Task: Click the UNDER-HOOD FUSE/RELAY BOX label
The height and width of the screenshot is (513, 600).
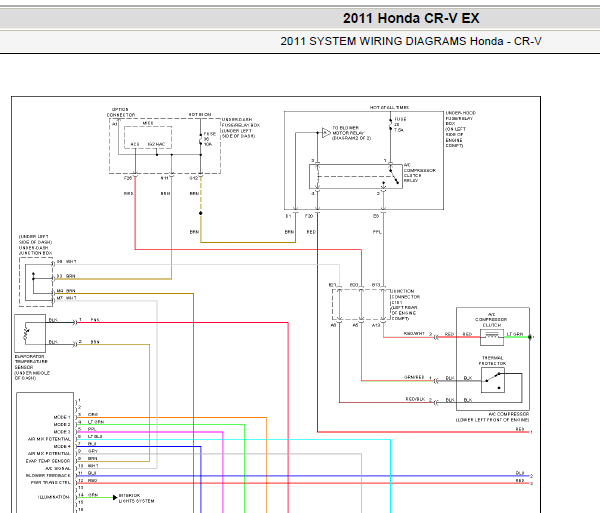Action: (460, 129)
